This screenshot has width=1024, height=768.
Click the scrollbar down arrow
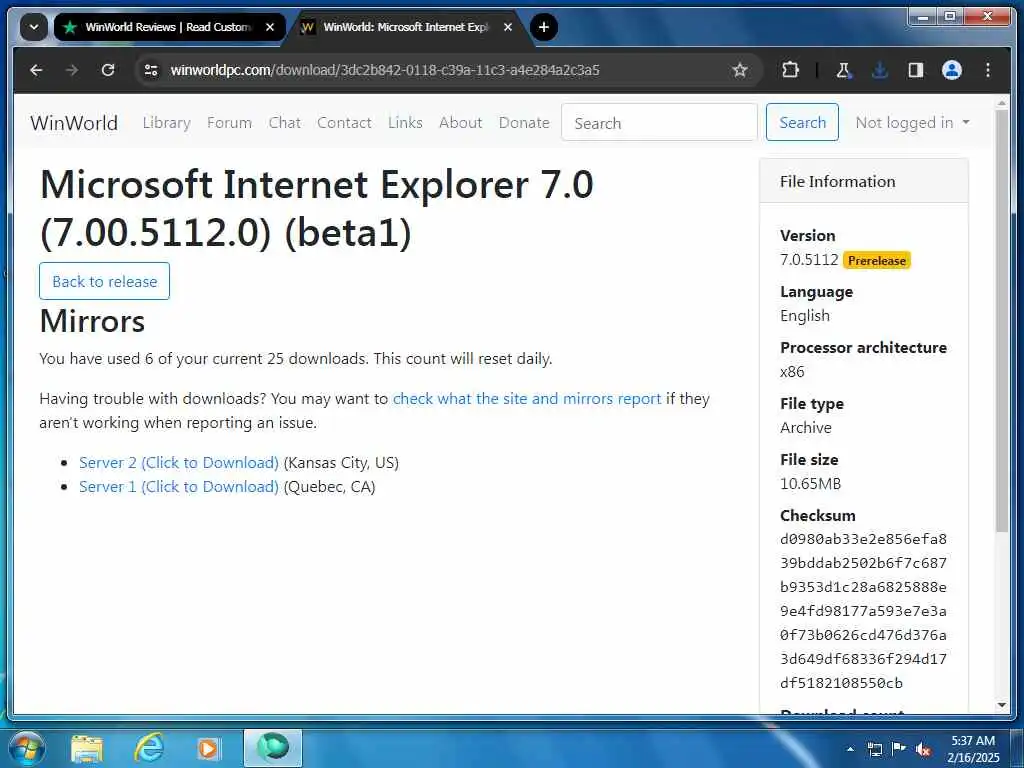[x=1002, y=705]
